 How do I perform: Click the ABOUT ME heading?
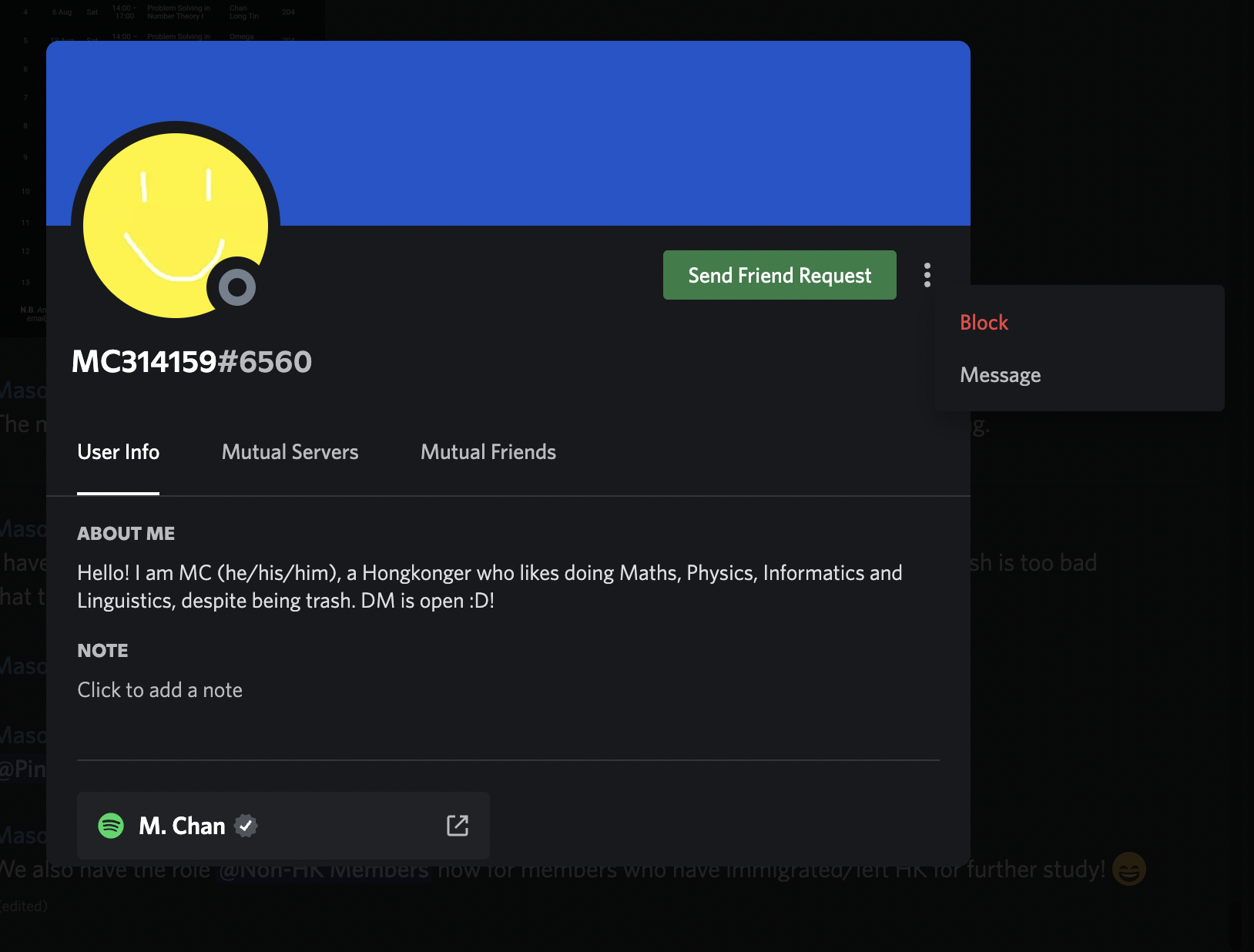[126, 534]
